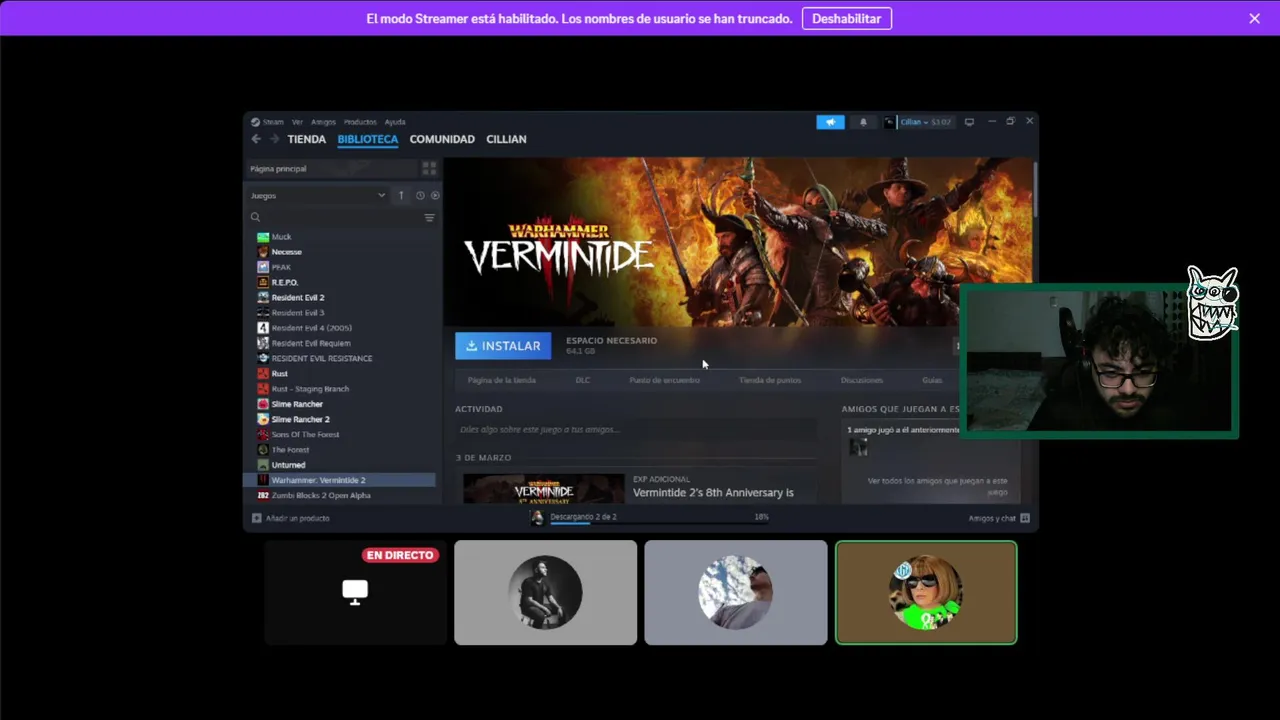The image size is (1280, 720).
Task: Open the Ayuda menu
Action: [x=395, y=122]
